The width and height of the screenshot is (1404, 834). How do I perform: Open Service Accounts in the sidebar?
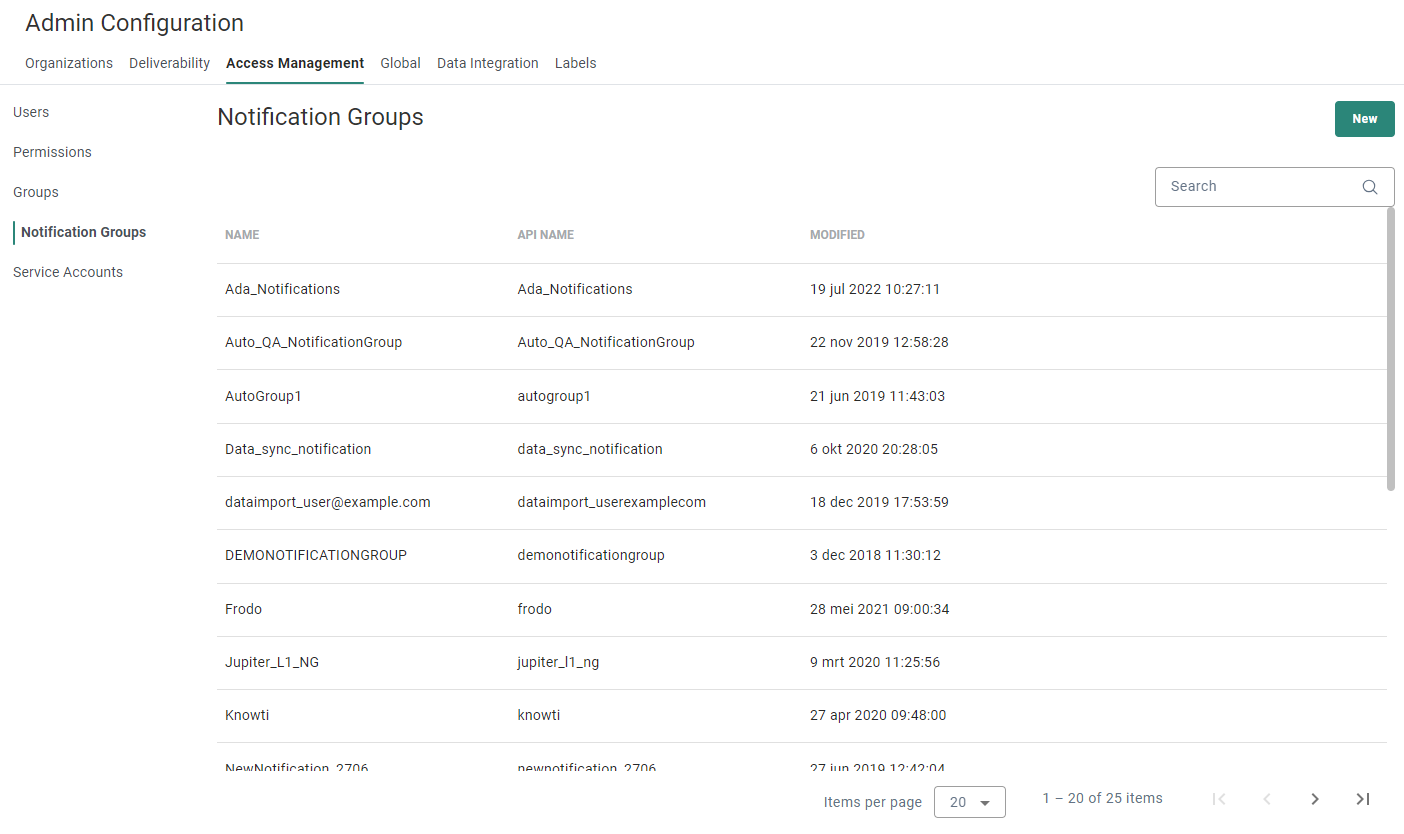pos(68,272)
